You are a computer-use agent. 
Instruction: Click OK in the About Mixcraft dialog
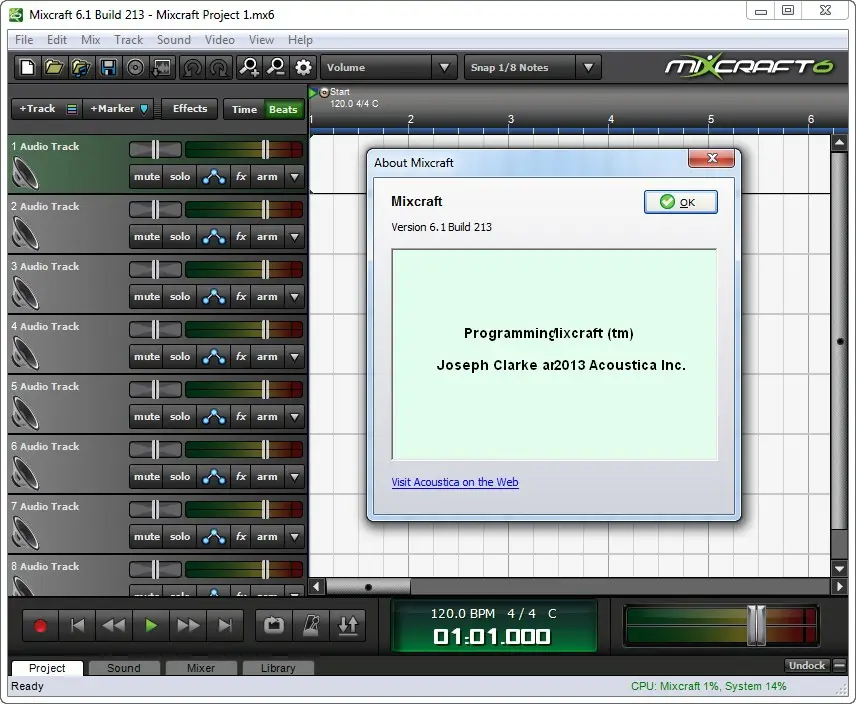pos(680,202)
